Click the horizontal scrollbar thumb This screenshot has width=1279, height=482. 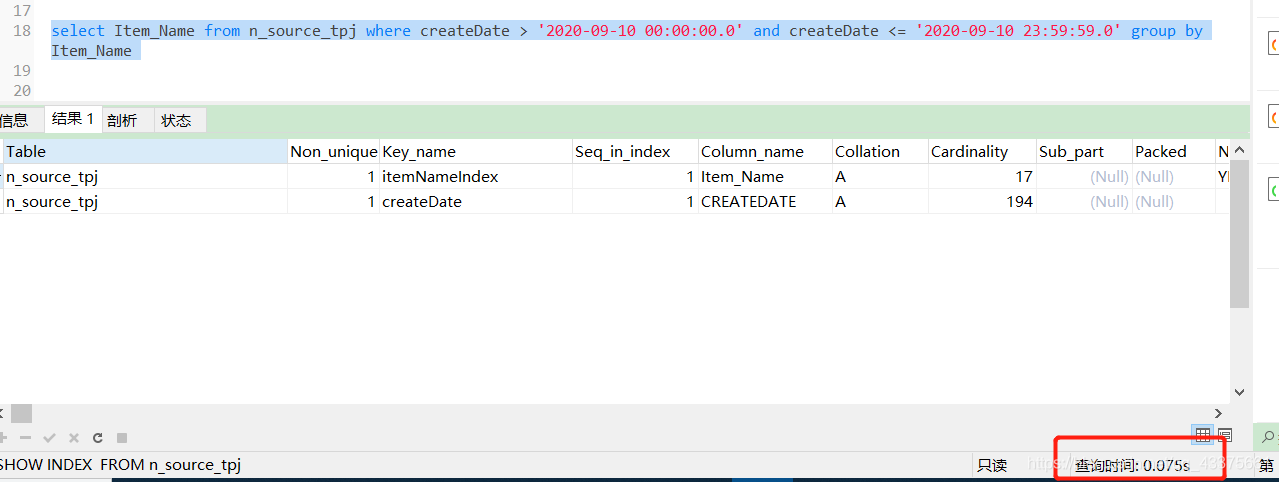21,413
